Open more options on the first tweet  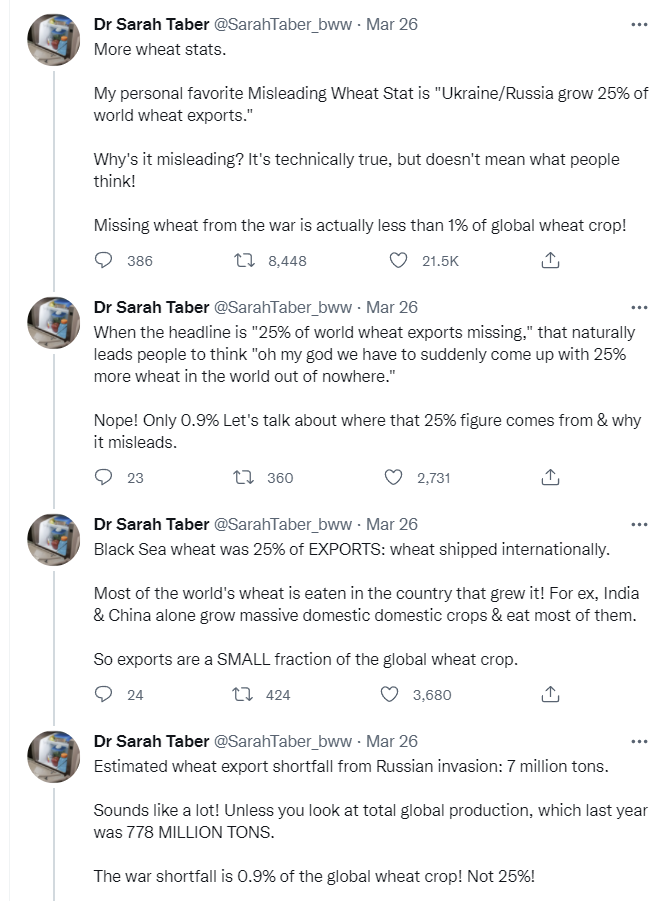[x=639, y=24]
